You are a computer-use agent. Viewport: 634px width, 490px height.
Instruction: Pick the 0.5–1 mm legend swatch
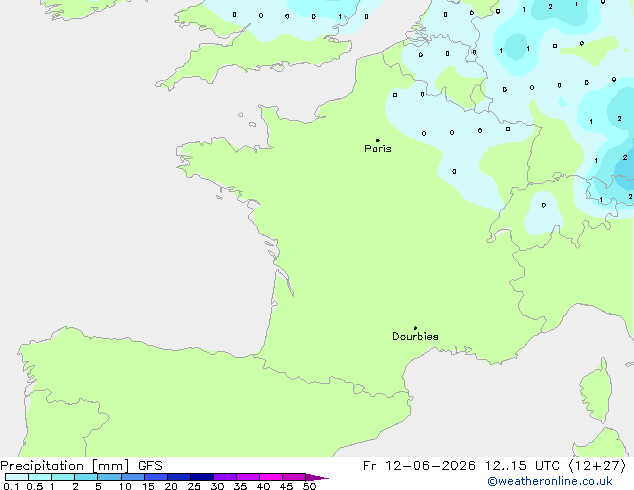40,477
